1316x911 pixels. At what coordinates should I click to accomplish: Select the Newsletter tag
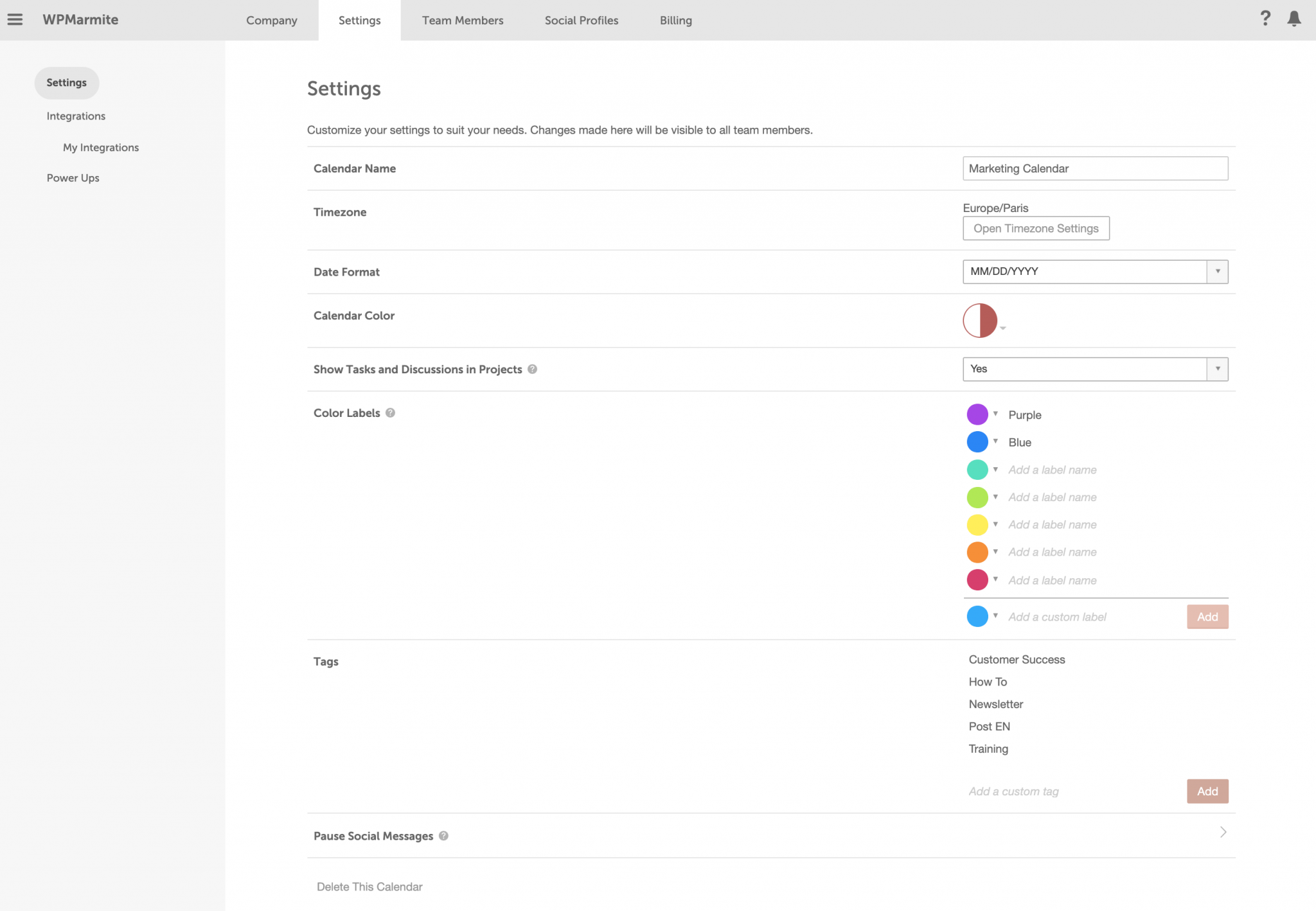995,704
